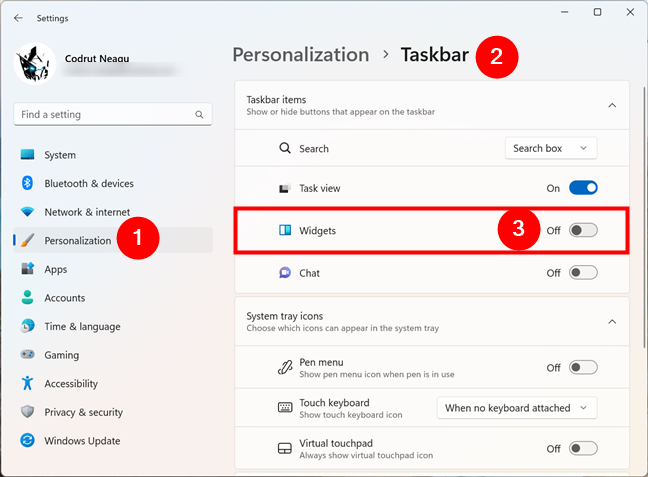Open Privacy & security
Image resolution: width=648 pixels, height=477 pixels.
113,412
